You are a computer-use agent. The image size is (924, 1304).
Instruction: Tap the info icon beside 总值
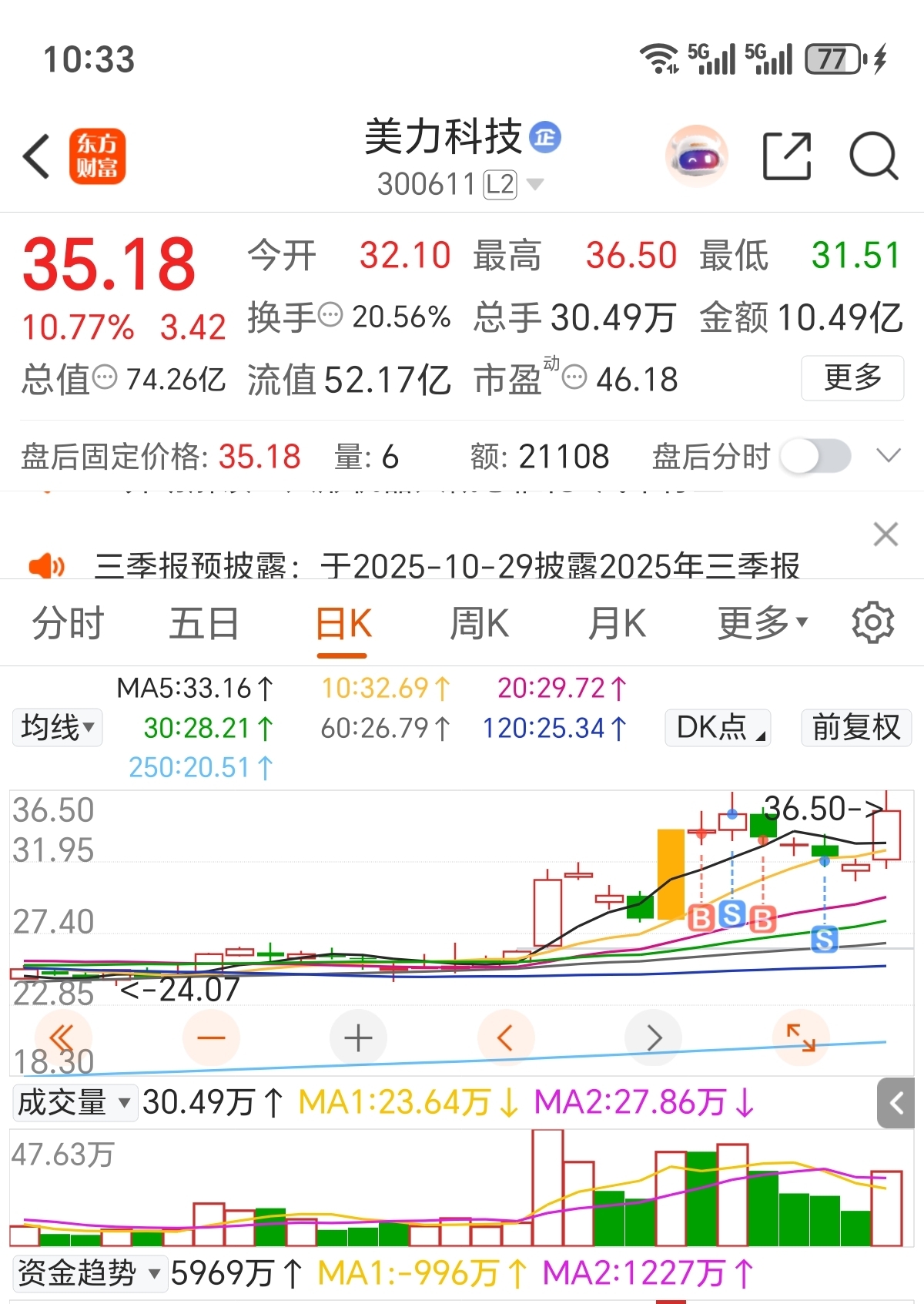coord(104,377)
